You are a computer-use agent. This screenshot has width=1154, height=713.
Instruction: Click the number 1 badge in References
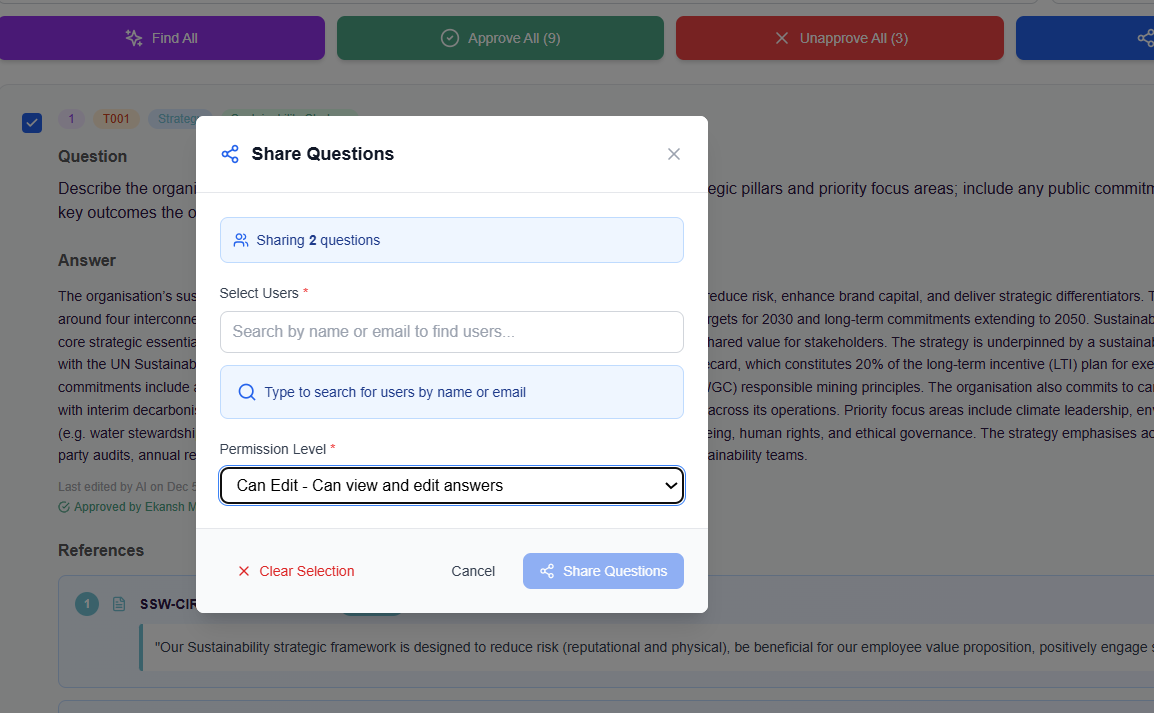(x=87, y=604)
